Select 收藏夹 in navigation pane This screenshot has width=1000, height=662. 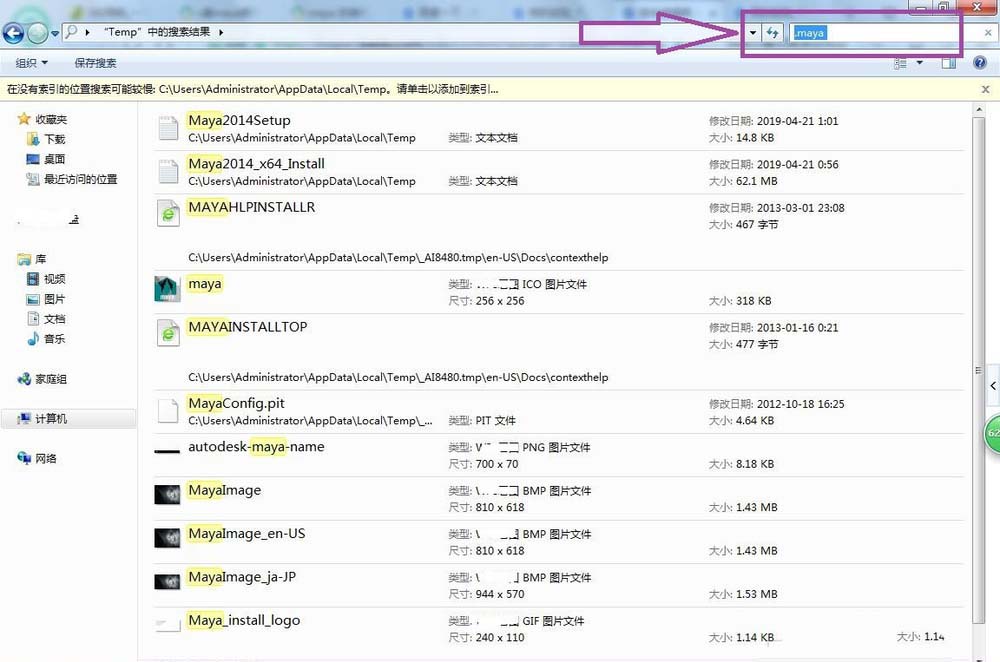coord(42,119)
